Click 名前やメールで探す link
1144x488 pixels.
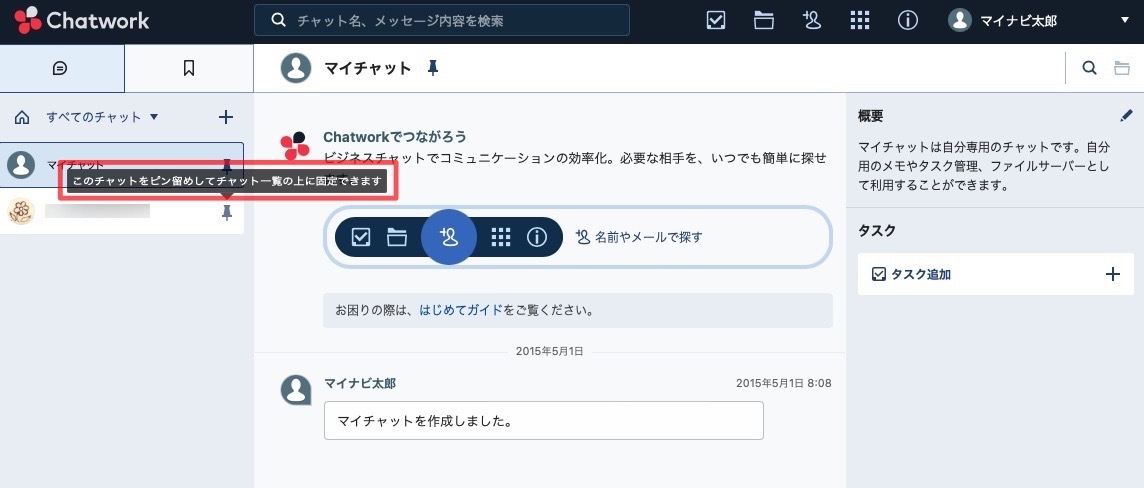pos(639,236)
